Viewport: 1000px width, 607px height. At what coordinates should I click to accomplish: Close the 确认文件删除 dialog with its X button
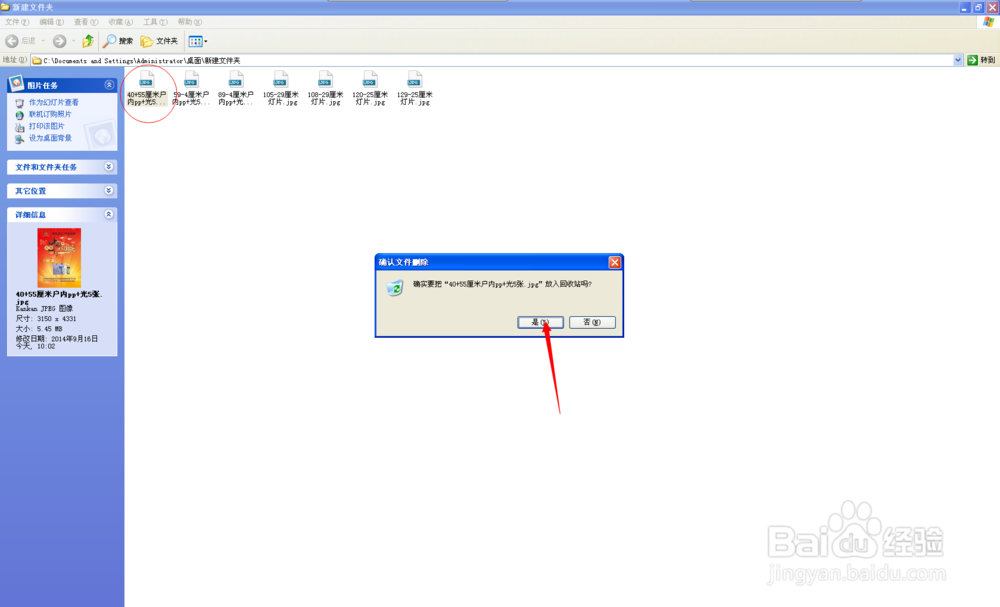(614, 262)
